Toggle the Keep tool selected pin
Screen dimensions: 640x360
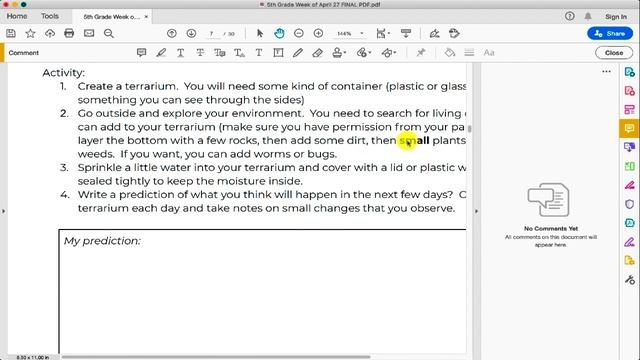point(420,53)
